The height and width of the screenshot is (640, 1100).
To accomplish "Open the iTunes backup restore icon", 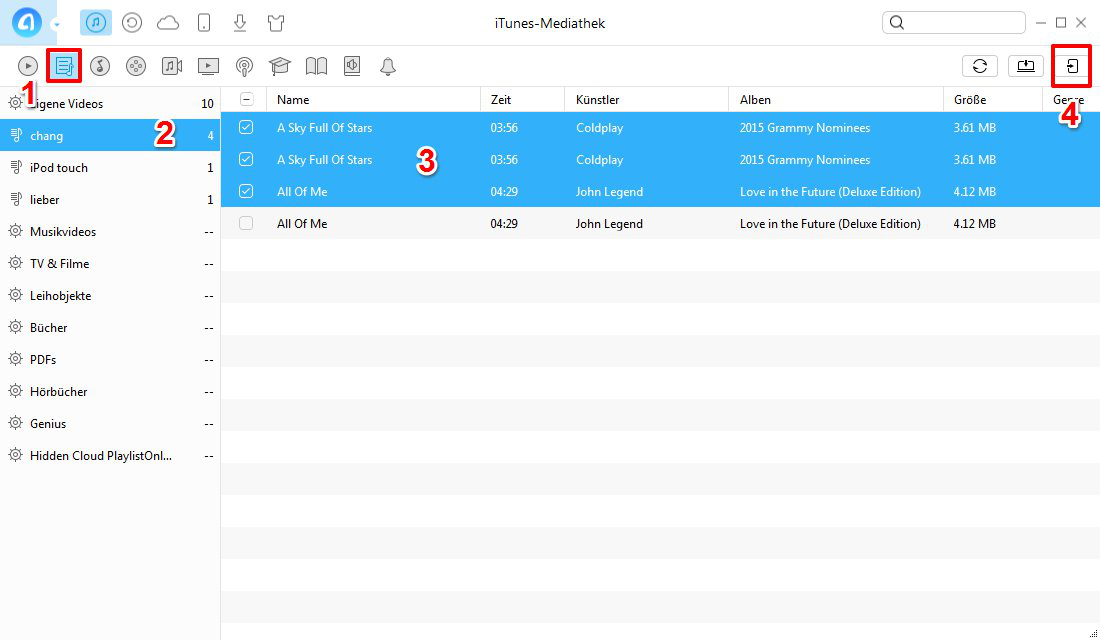I will point(132,22).
